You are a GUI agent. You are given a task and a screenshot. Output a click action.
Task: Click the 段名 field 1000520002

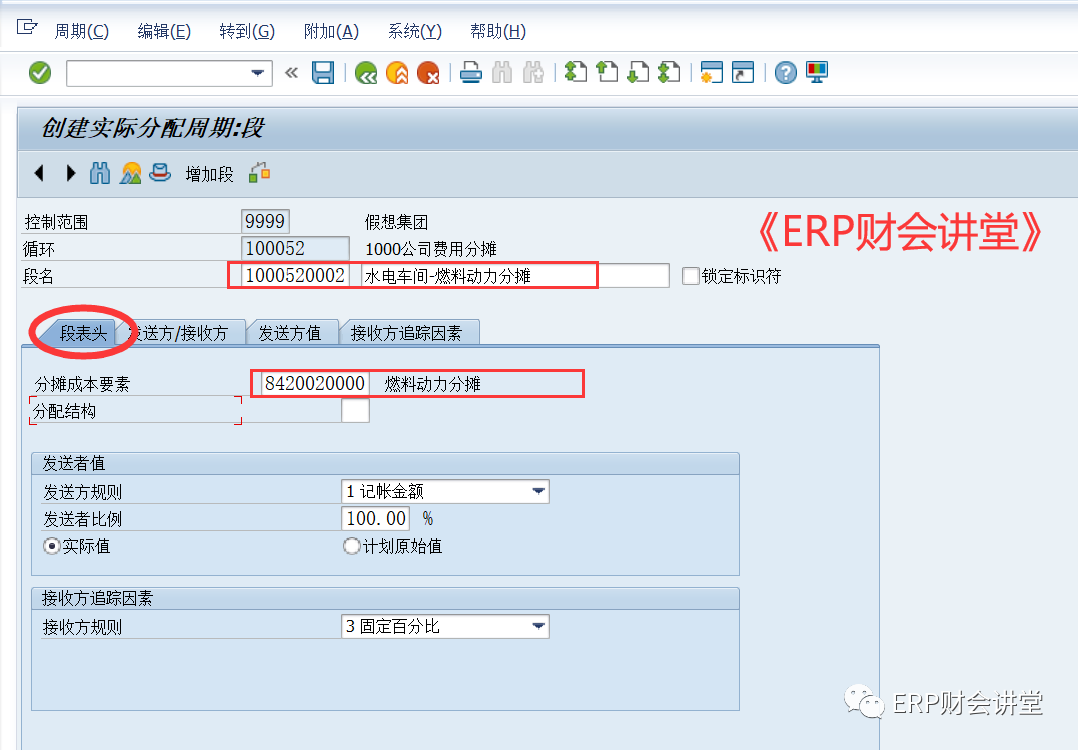296,276
